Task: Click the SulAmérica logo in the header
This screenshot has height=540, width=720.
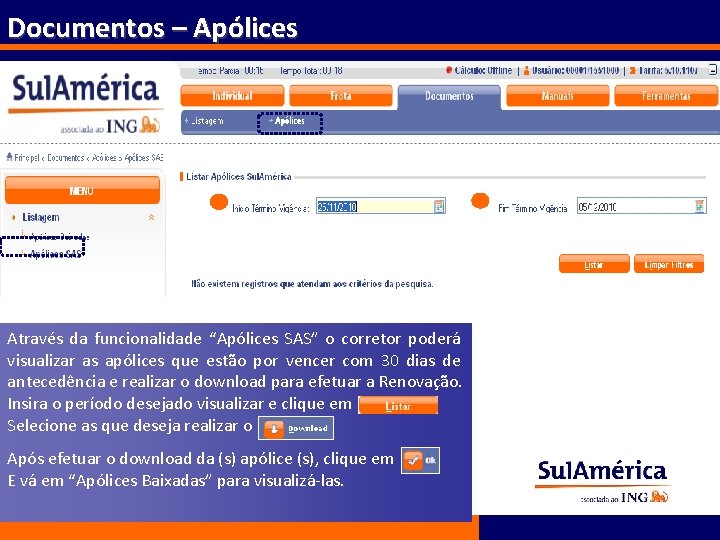Action: [85, 103]
